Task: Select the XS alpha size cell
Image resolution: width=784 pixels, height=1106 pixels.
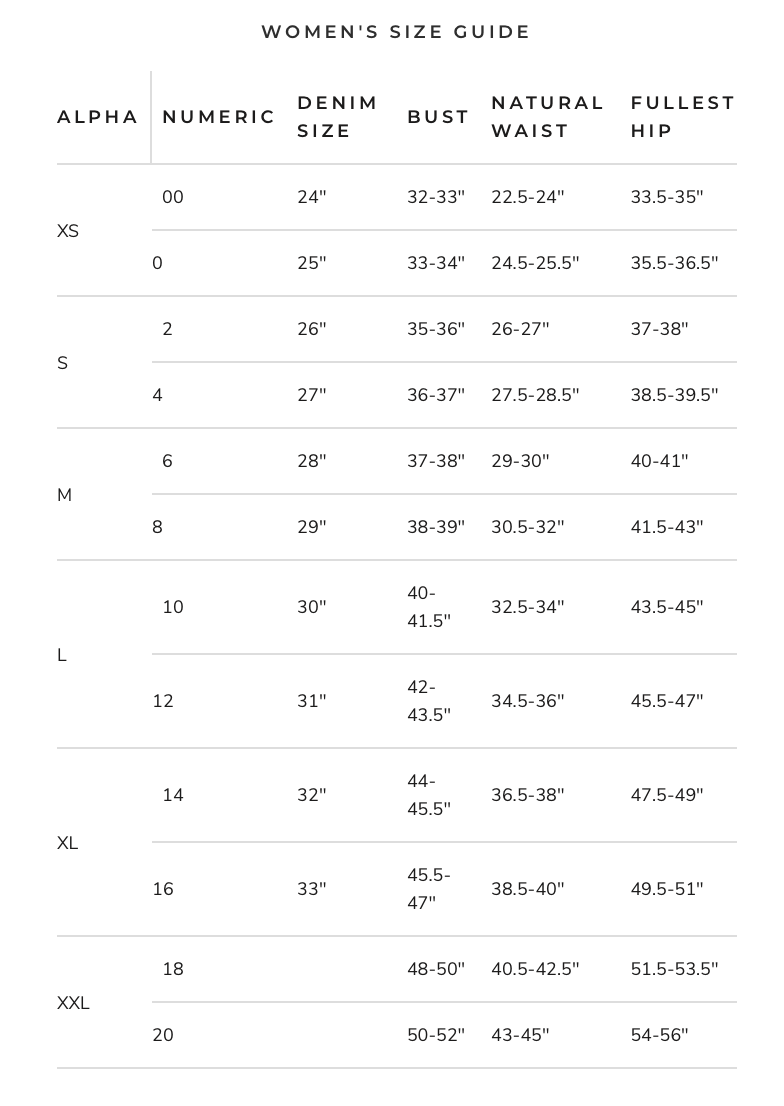Action: pyautogui.click(x=68, y=231)
